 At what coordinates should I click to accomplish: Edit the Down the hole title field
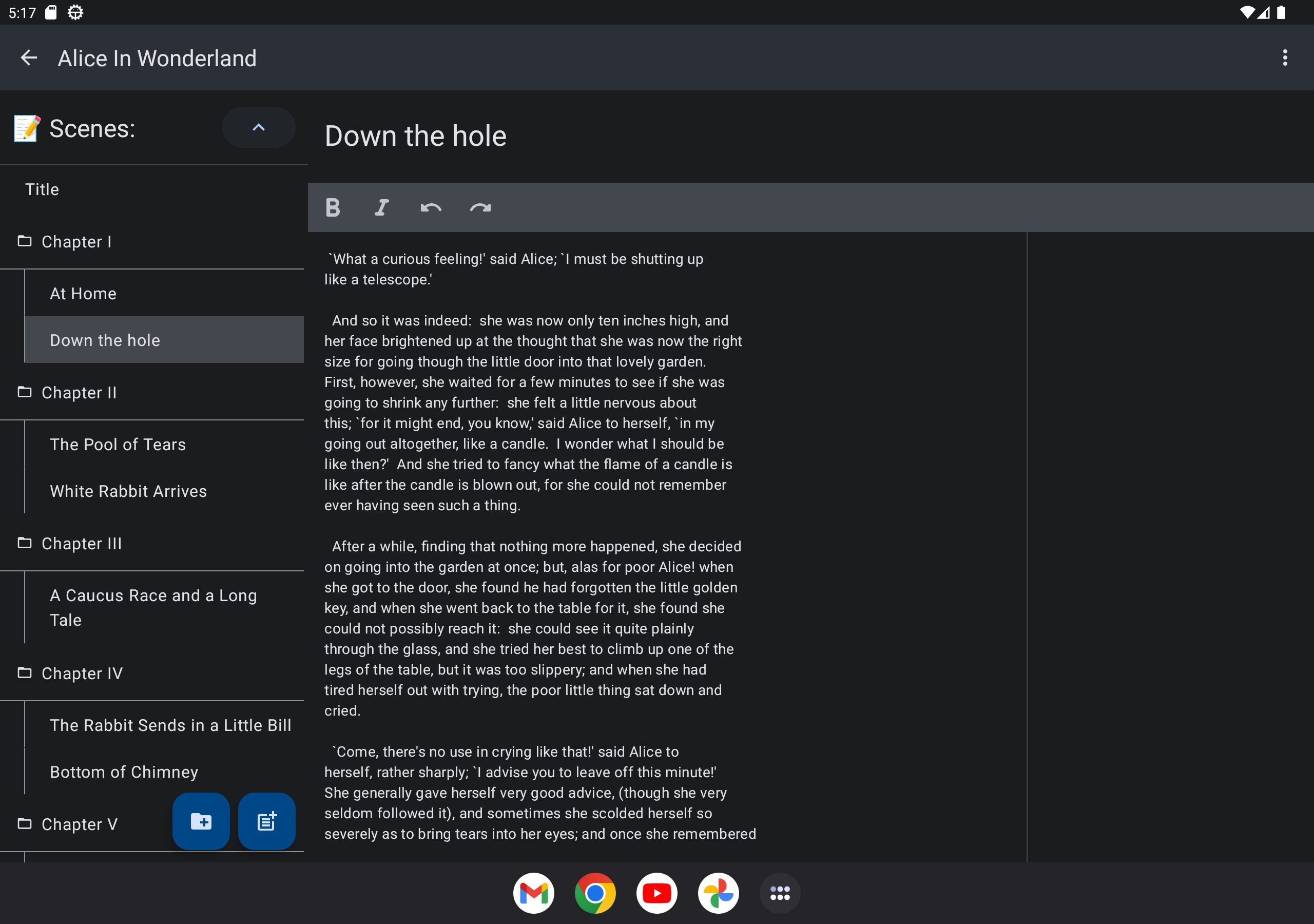[x=415, y=136]
